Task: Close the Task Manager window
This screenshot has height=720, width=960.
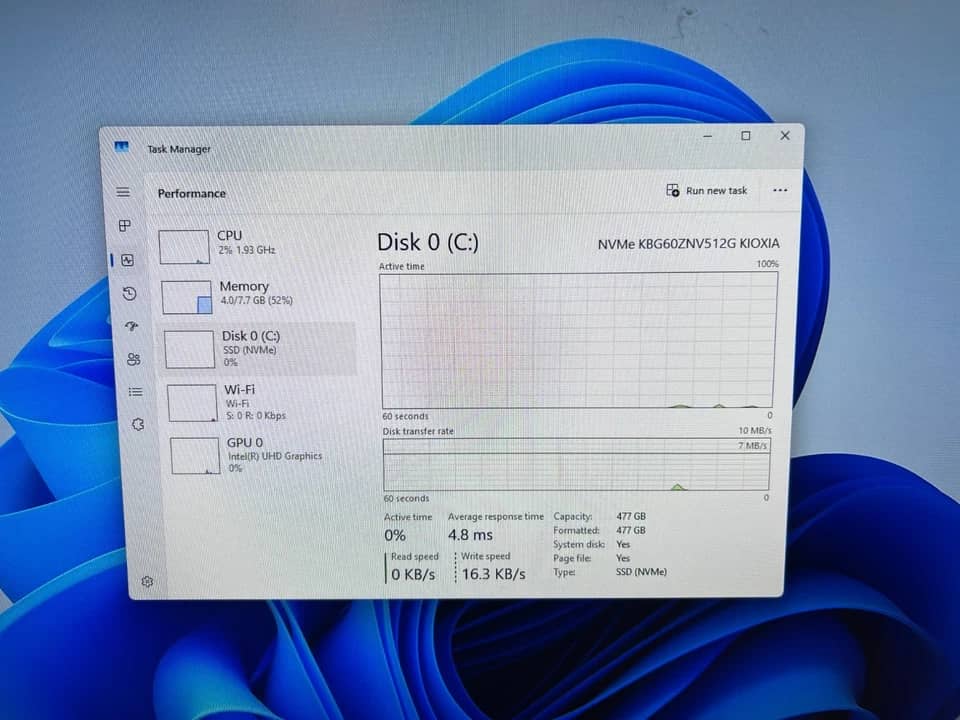Action: tap(785, 135)
